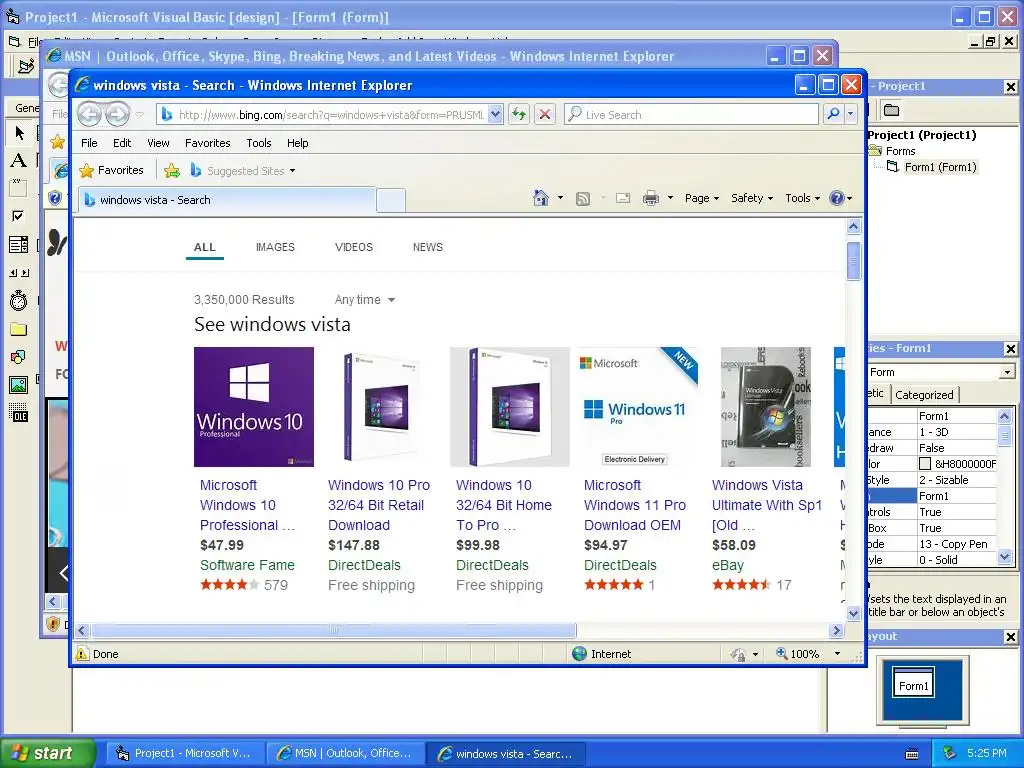Switch to the IMAGES search tab
This screenshot has height=768, width=1024.
275,247
